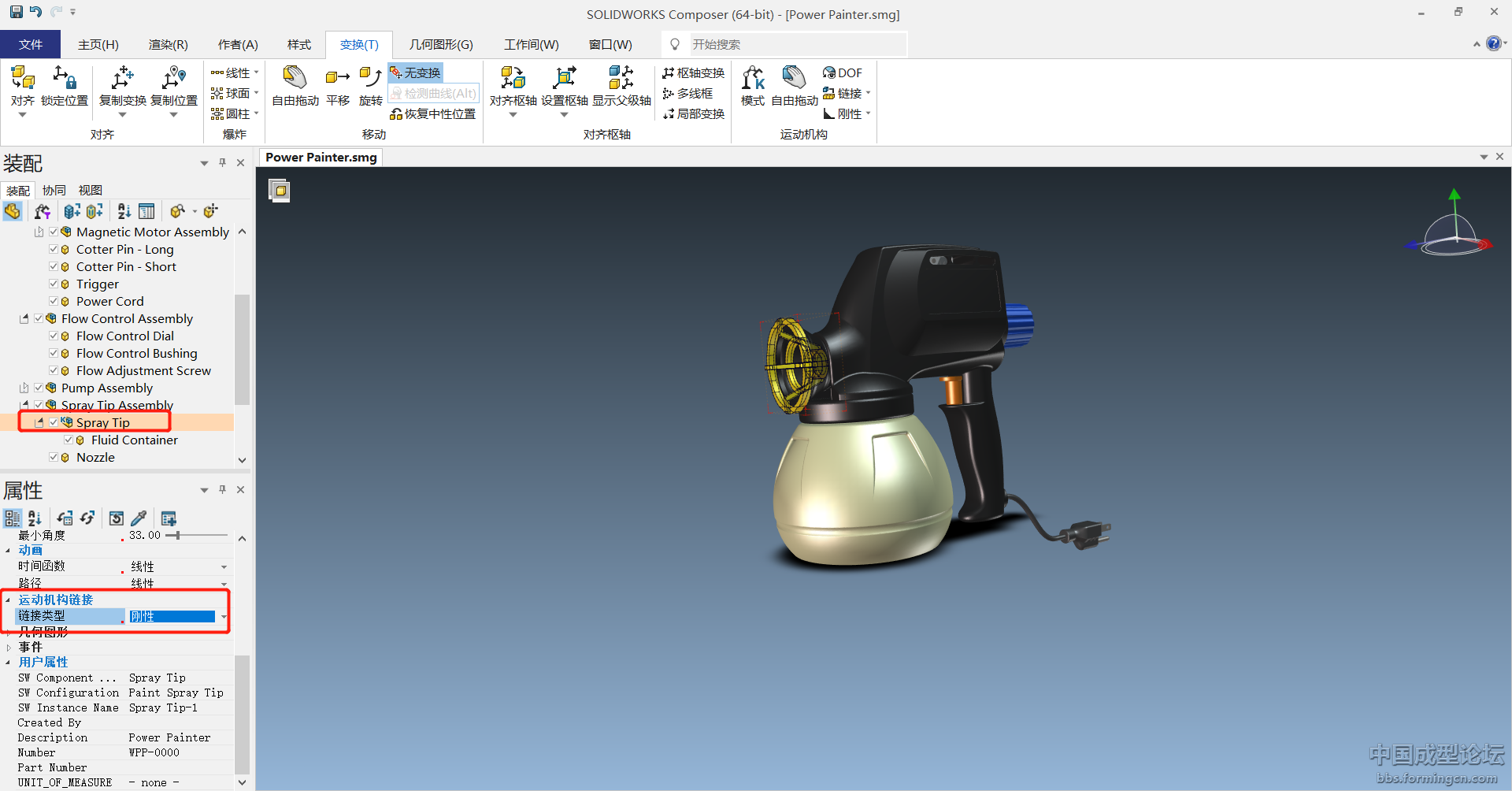The height and width of the screenshot is (791, 1512).
Task: Expand the 事件 property section
Action: [9, 647]
